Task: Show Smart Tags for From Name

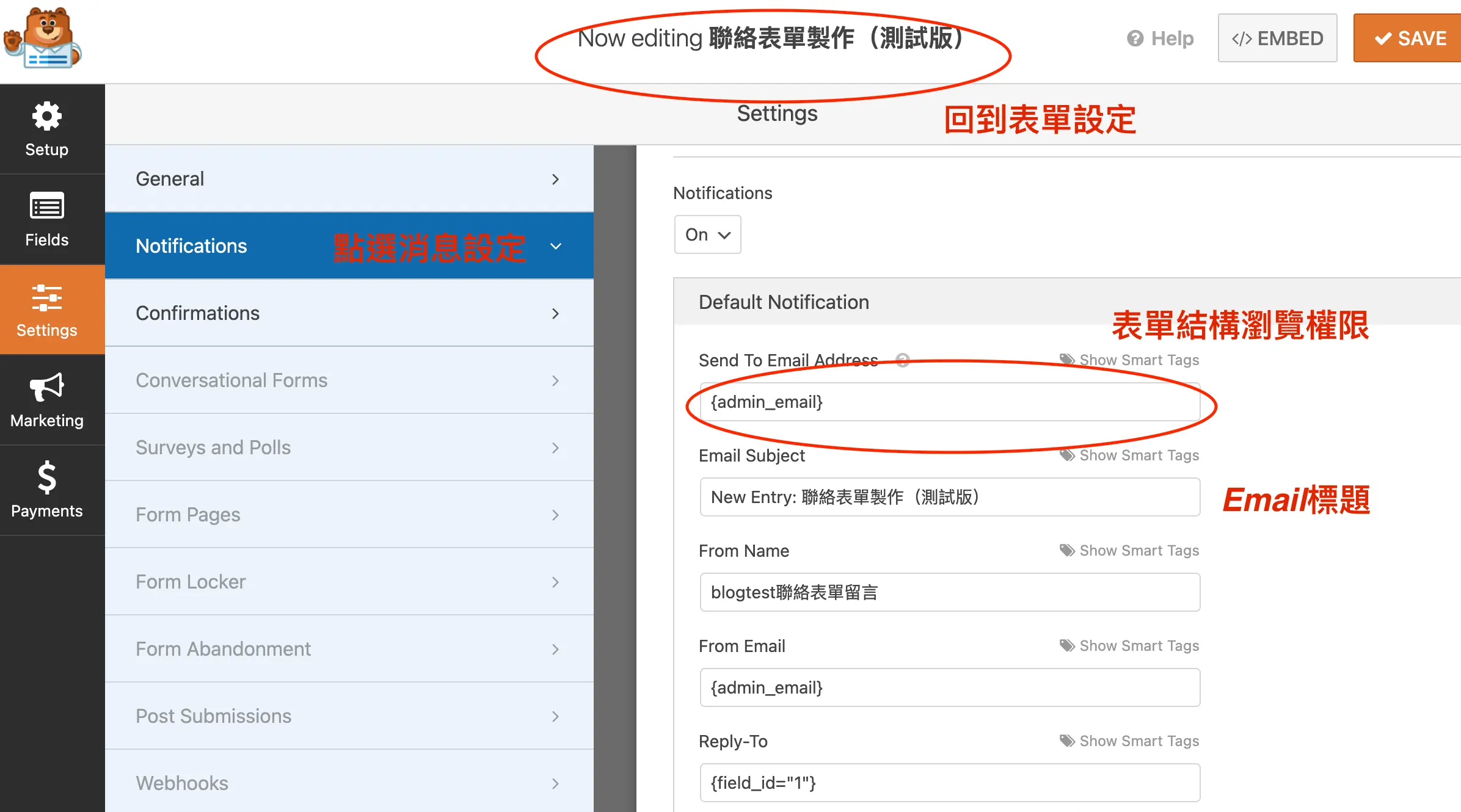Action: (x=1129, y=551)
